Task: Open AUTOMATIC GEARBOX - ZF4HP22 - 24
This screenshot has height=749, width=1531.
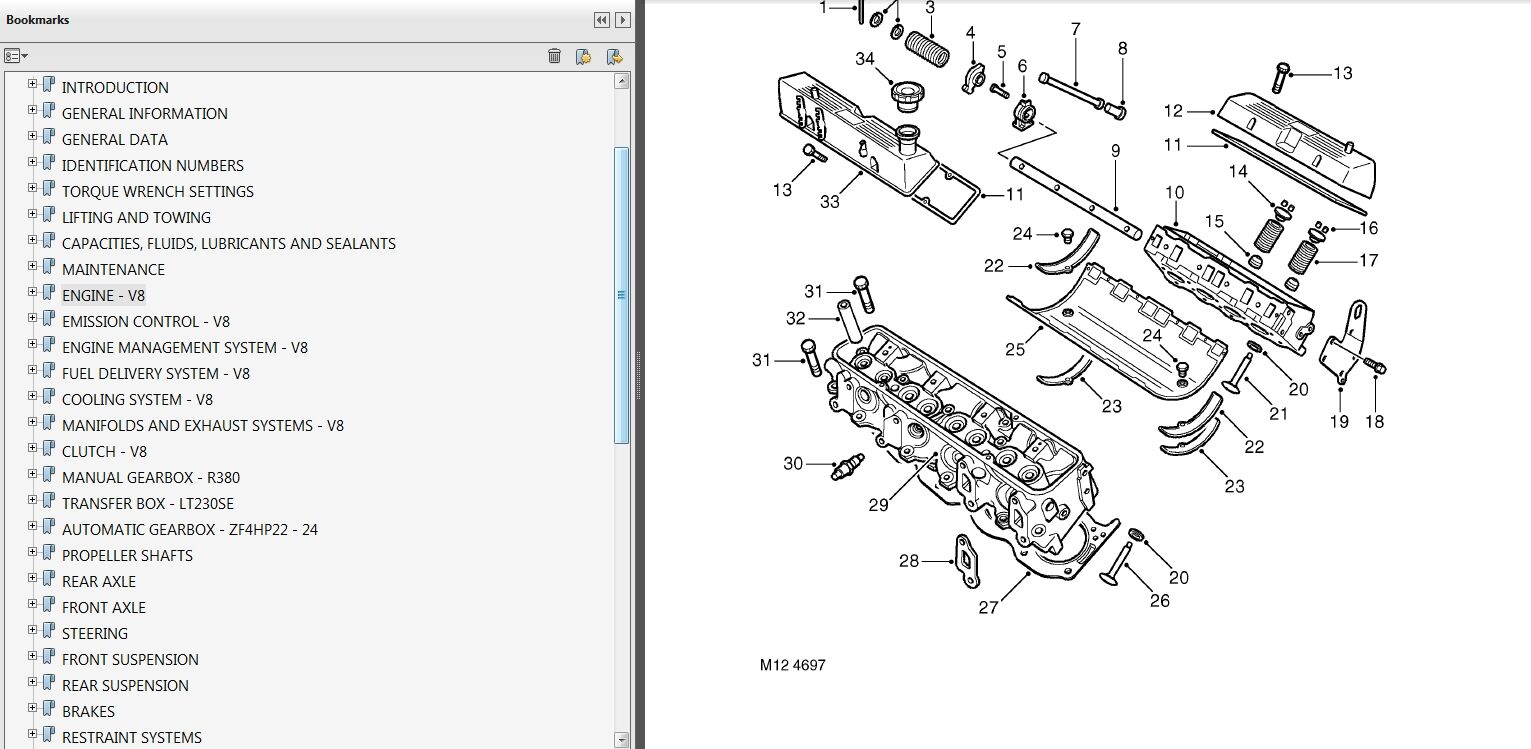Action: 190,530
